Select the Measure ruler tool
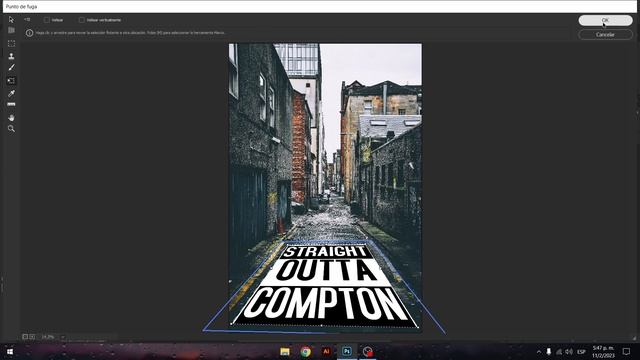Viewport: 640px width, 360px height. click(11, 104)
